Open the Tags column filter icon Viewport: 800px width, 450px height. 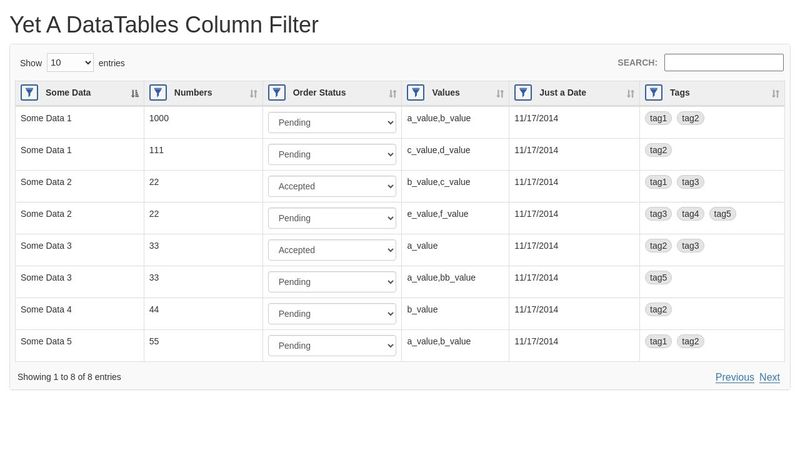[x=654, y=93]
